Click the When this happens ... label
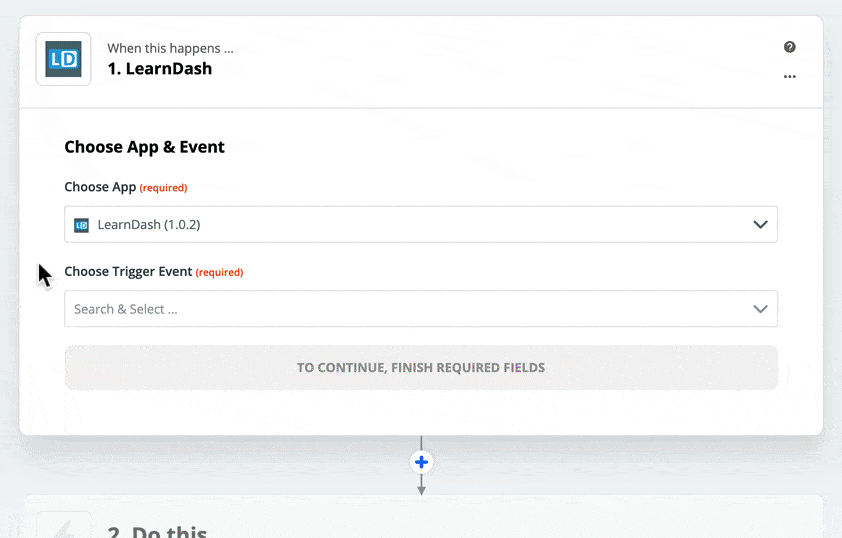 coord(170,48)
